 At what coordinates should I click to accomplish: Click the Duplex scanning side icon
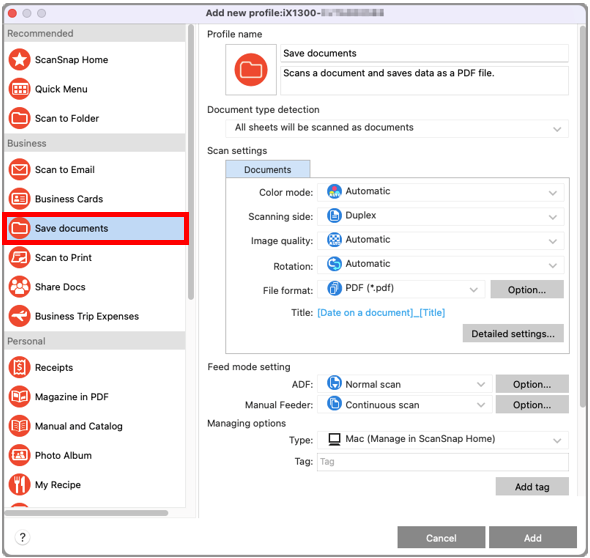(x=334, y=216)
